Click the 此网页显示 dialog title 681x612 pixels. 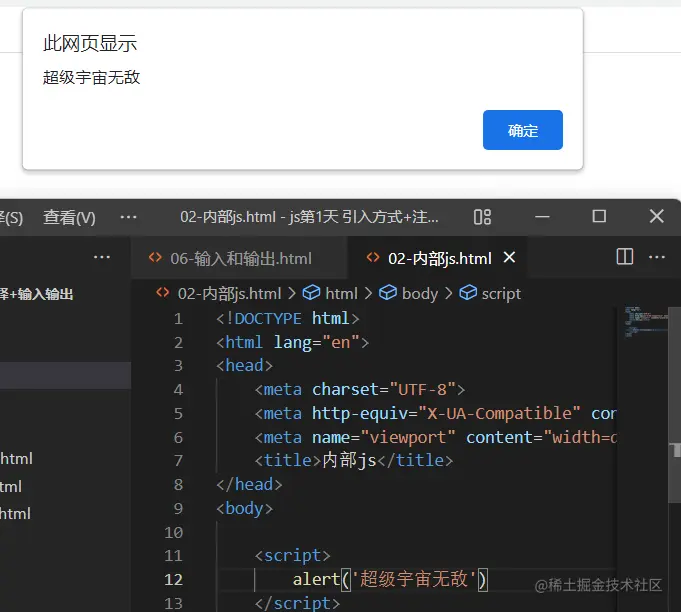pos(90,43)
